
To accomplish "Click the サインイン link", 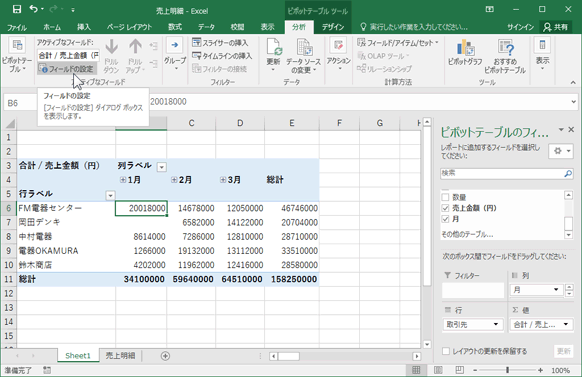I will pyautogui.click(x=520, y=27).
